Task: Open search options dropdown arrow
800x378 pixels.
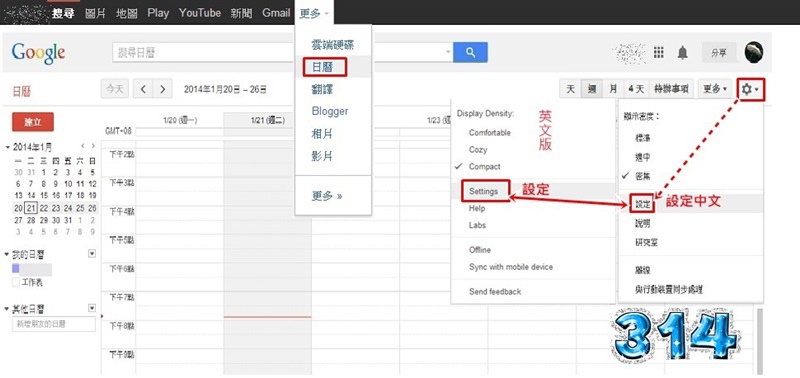Action: [x=448, y=52]
